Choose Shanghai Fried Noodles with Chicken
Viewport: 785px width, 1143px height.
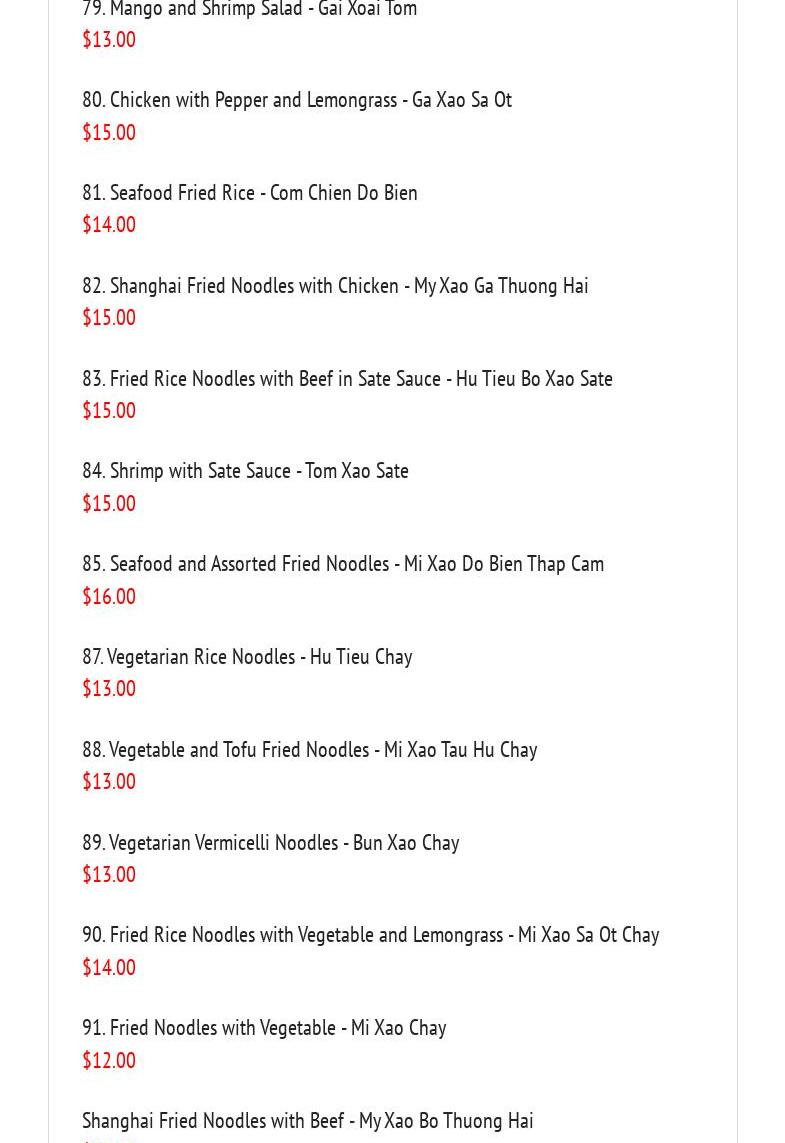(x=335, y=286)
